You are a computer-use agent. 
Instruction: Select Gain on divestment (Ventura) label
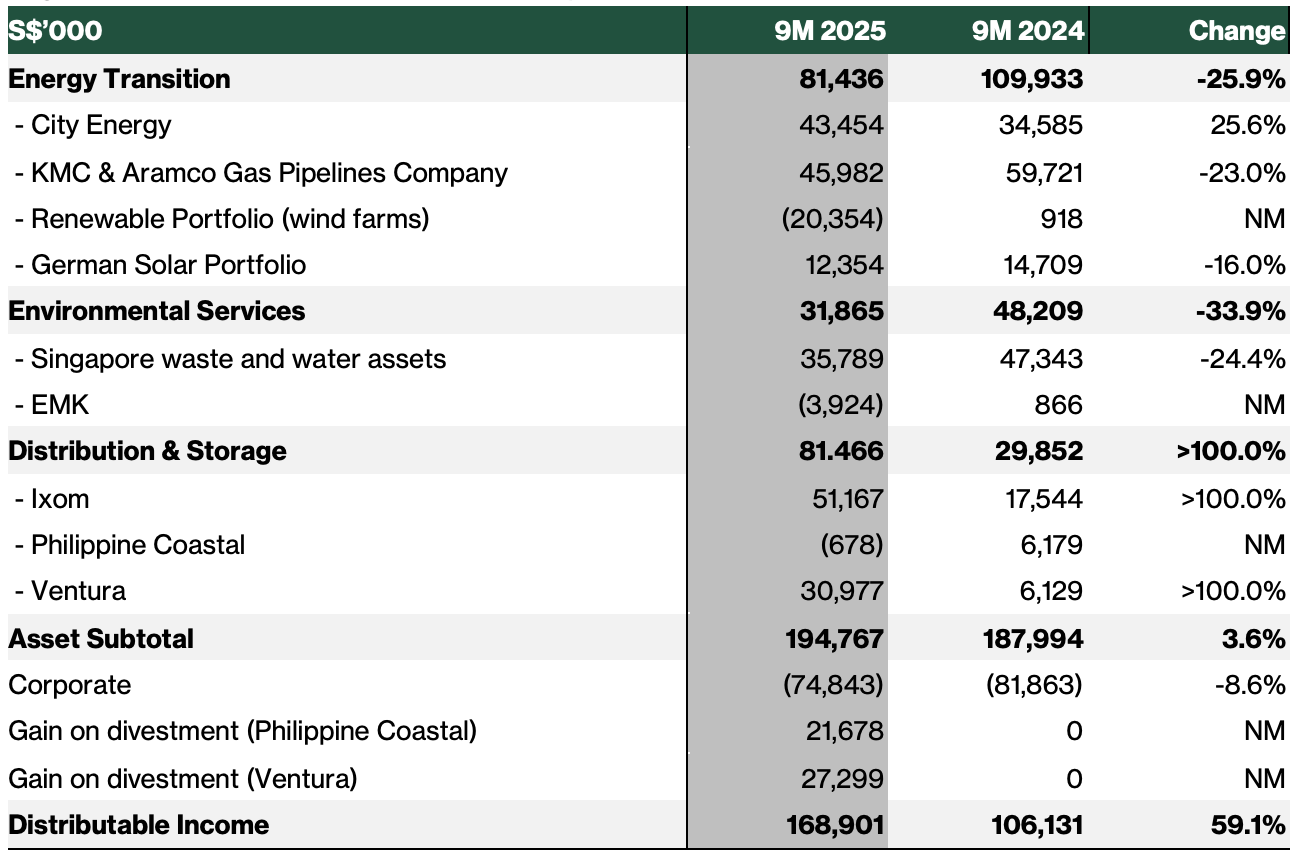182,778
